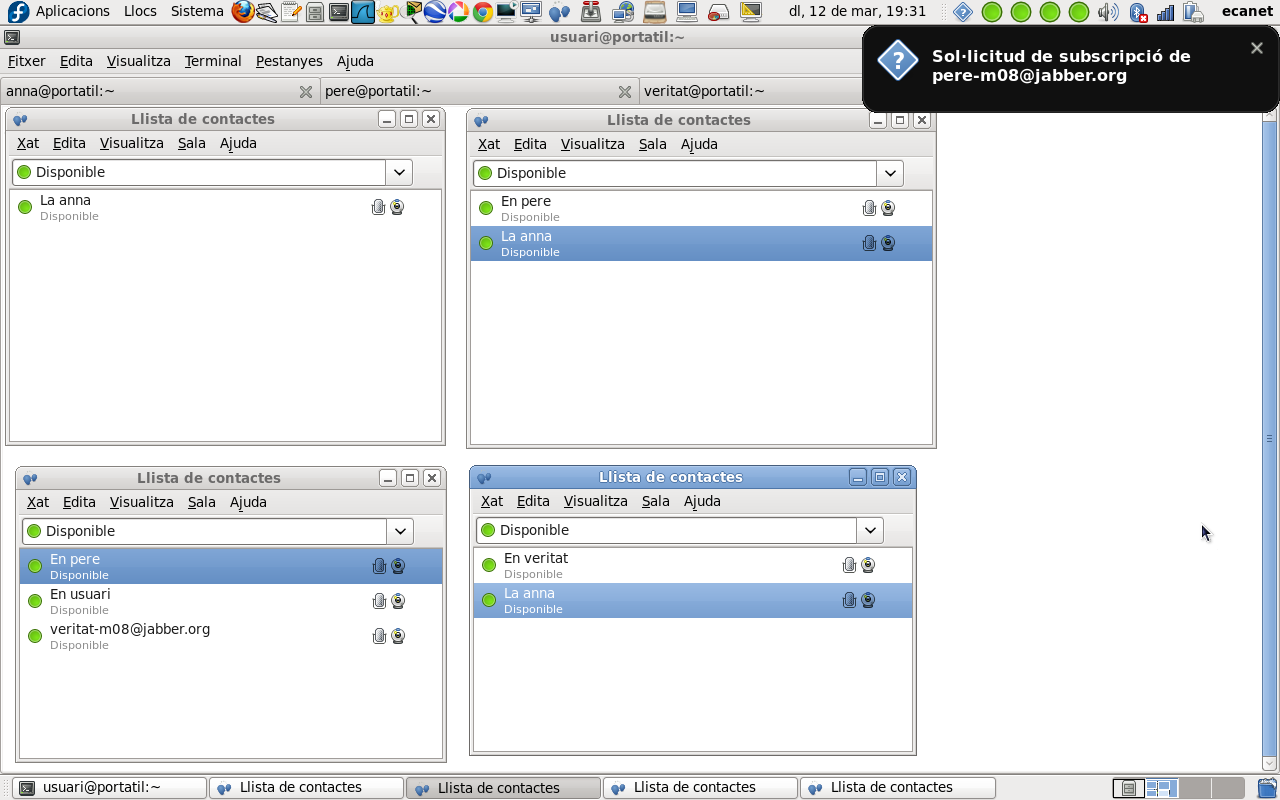The image size is (1280, 800).
Task: Dismiss the subscription request notification
Action: point(1256,48)
